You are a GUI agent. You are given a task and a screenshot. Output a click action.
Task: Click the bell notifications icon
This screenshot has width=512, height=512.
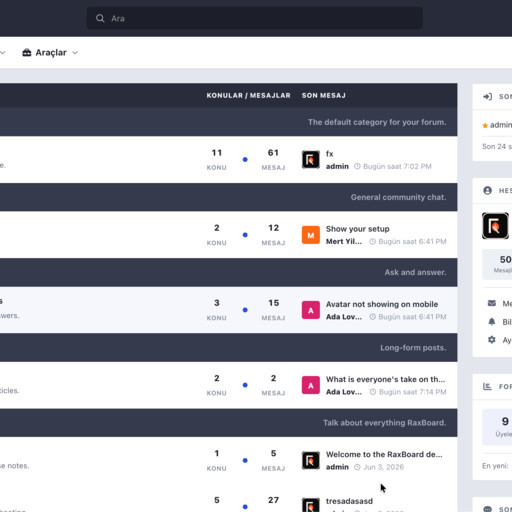(x=492, y=322)
